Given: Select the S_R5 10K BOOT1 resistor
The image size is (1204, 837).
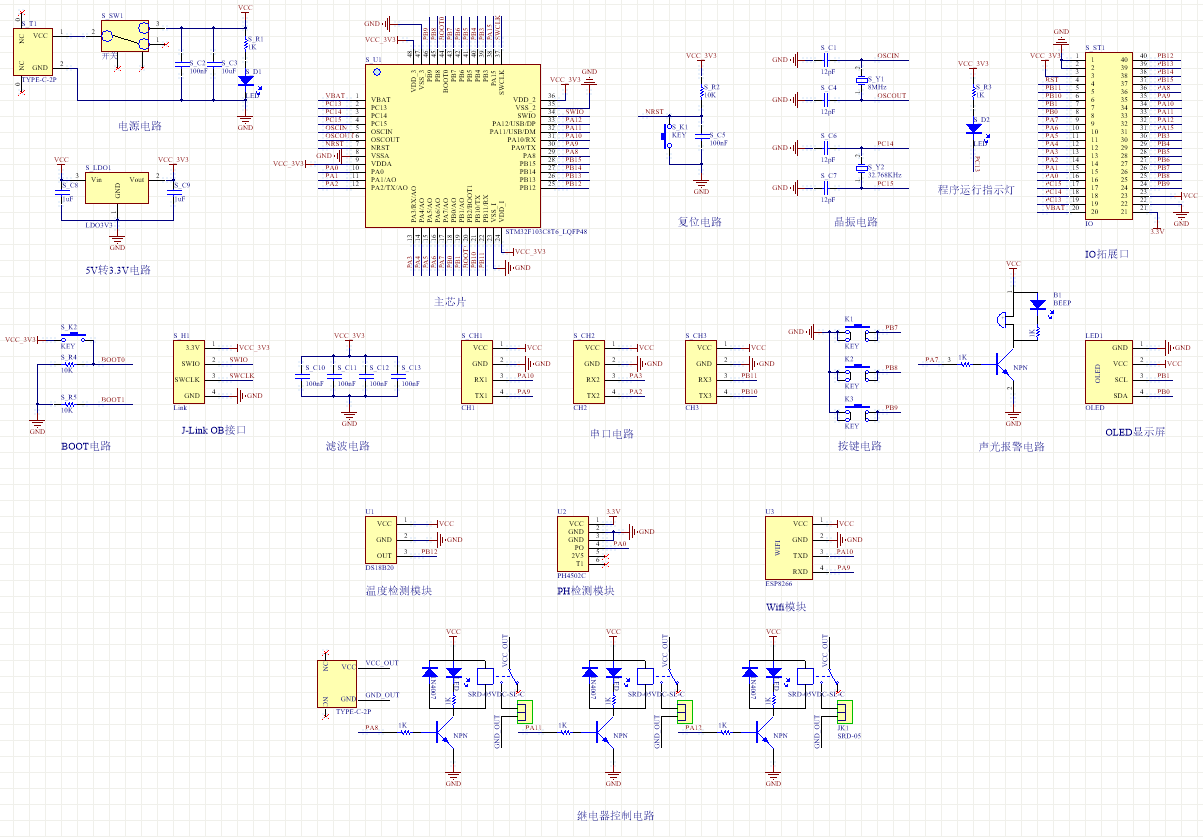Looking at the screenshot, I should click(68, 404).
